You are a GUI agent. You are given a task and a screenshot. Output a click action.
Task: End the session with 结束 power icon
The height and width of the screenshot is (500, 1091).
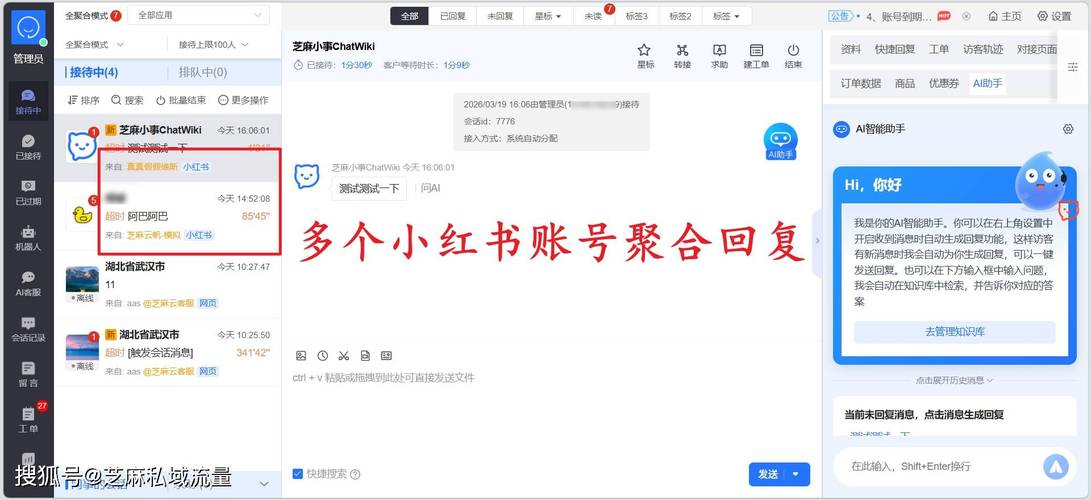(793, 51)
